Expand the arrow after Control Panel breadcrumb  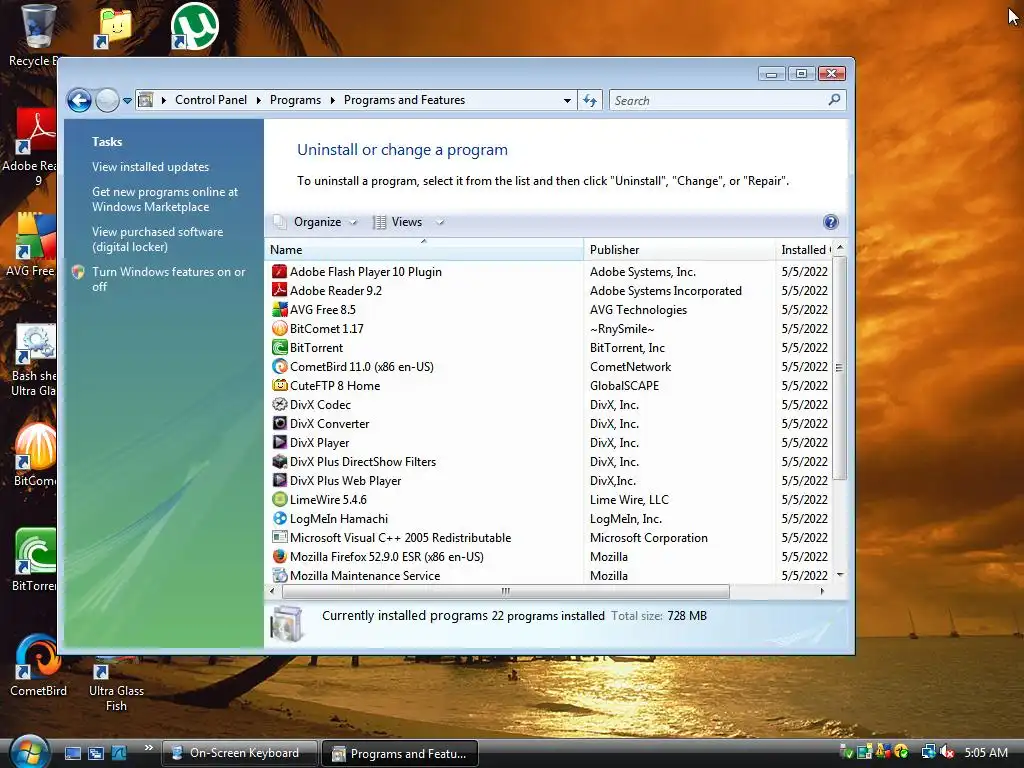coord(259,100)
